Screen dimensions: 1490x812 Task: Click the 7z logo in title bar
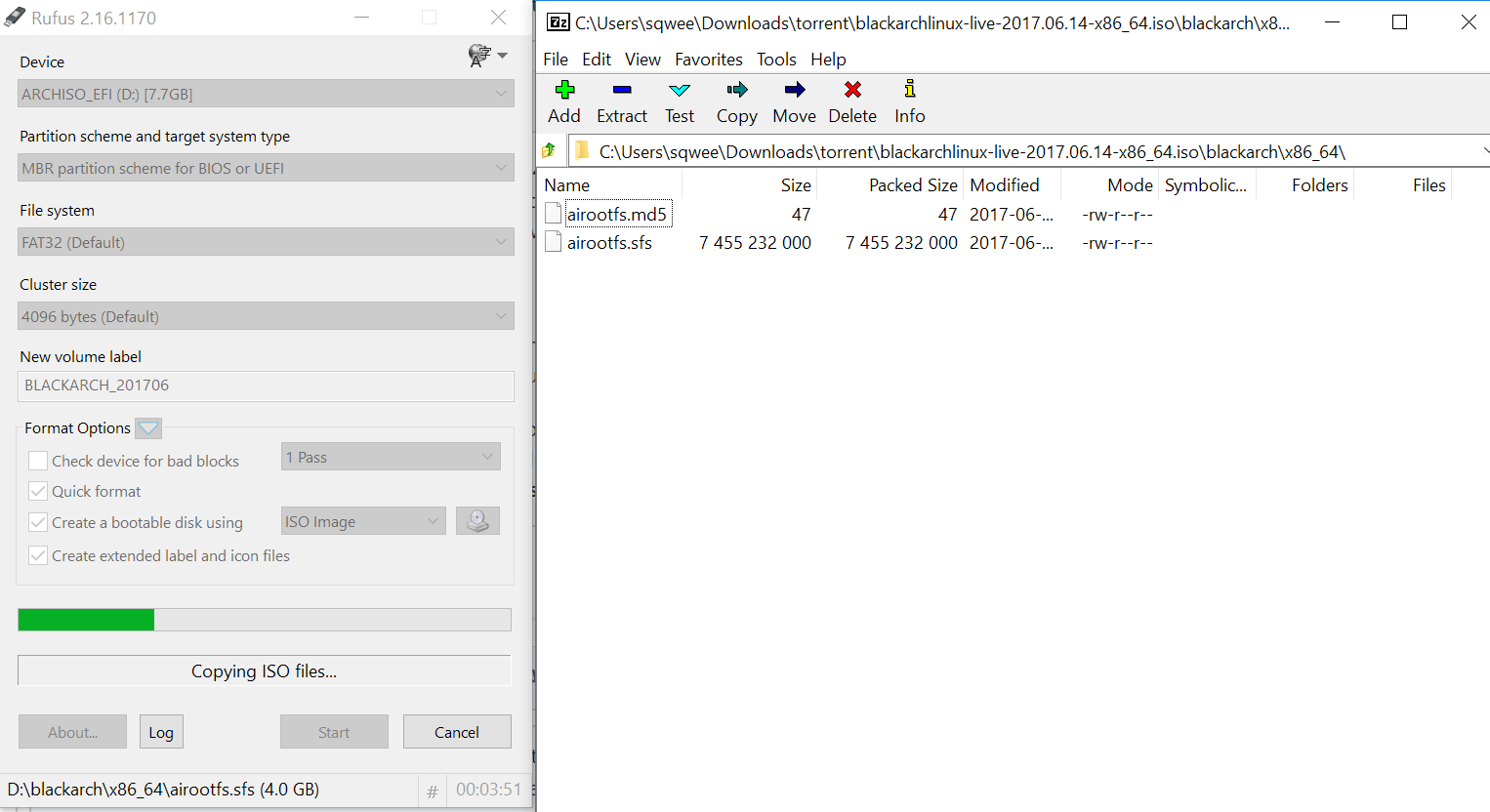[x=559, y=21]
